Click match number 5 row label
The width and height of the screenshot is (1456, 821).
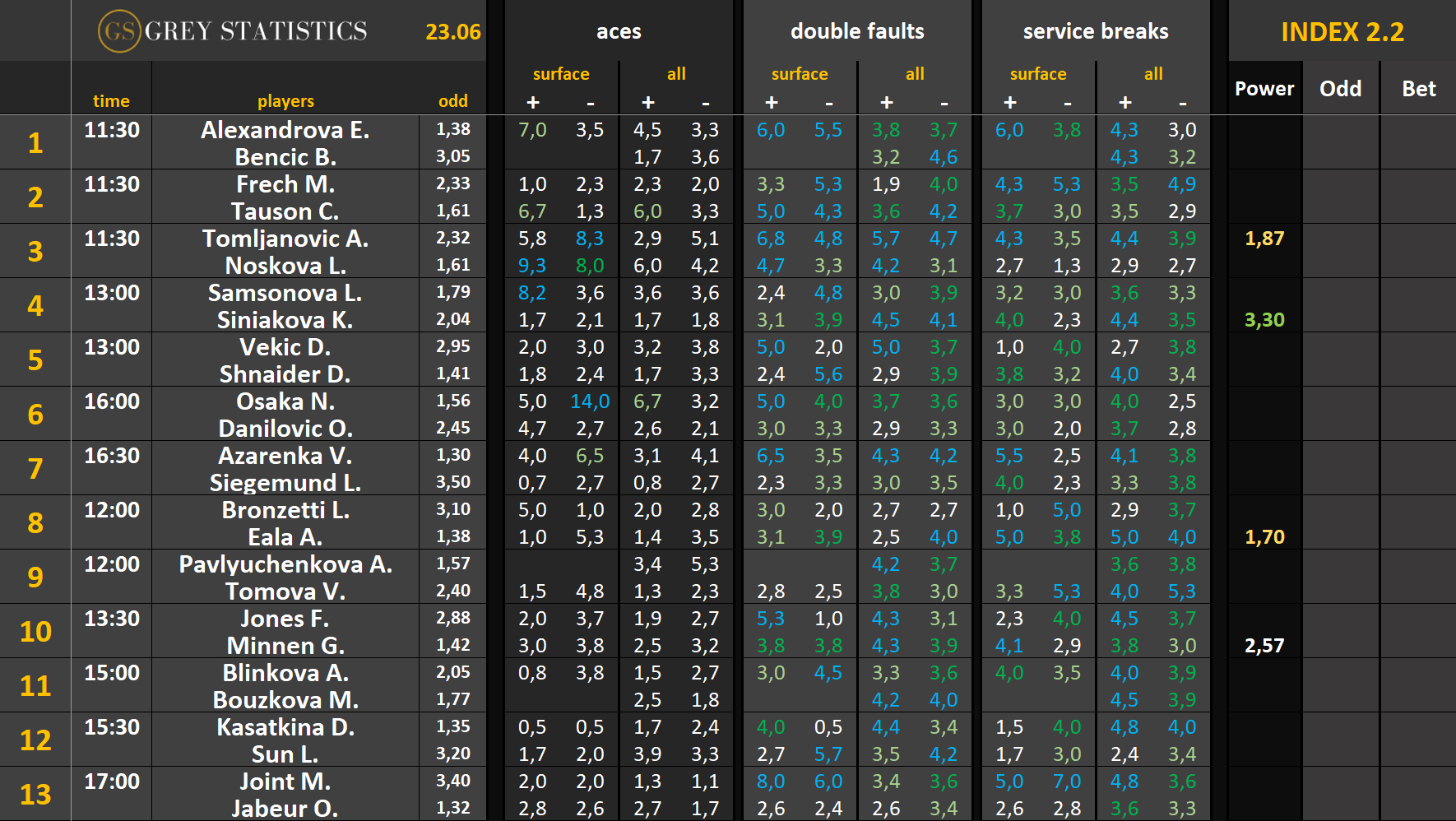click(x=35, y=360)
